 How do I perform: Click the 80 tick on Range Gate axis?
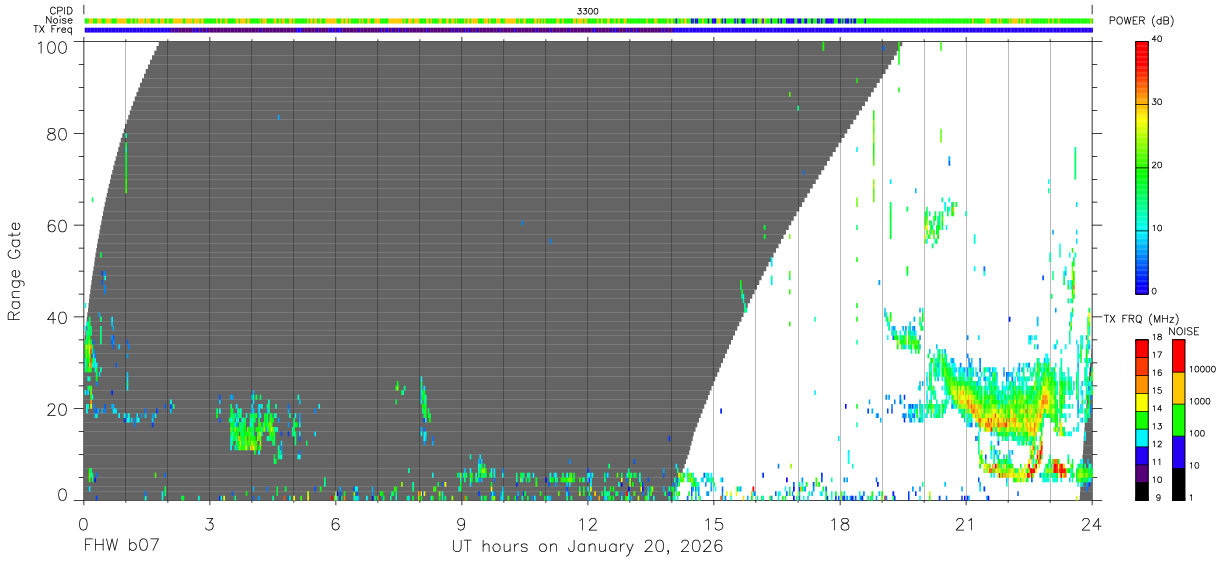[59, 134]
